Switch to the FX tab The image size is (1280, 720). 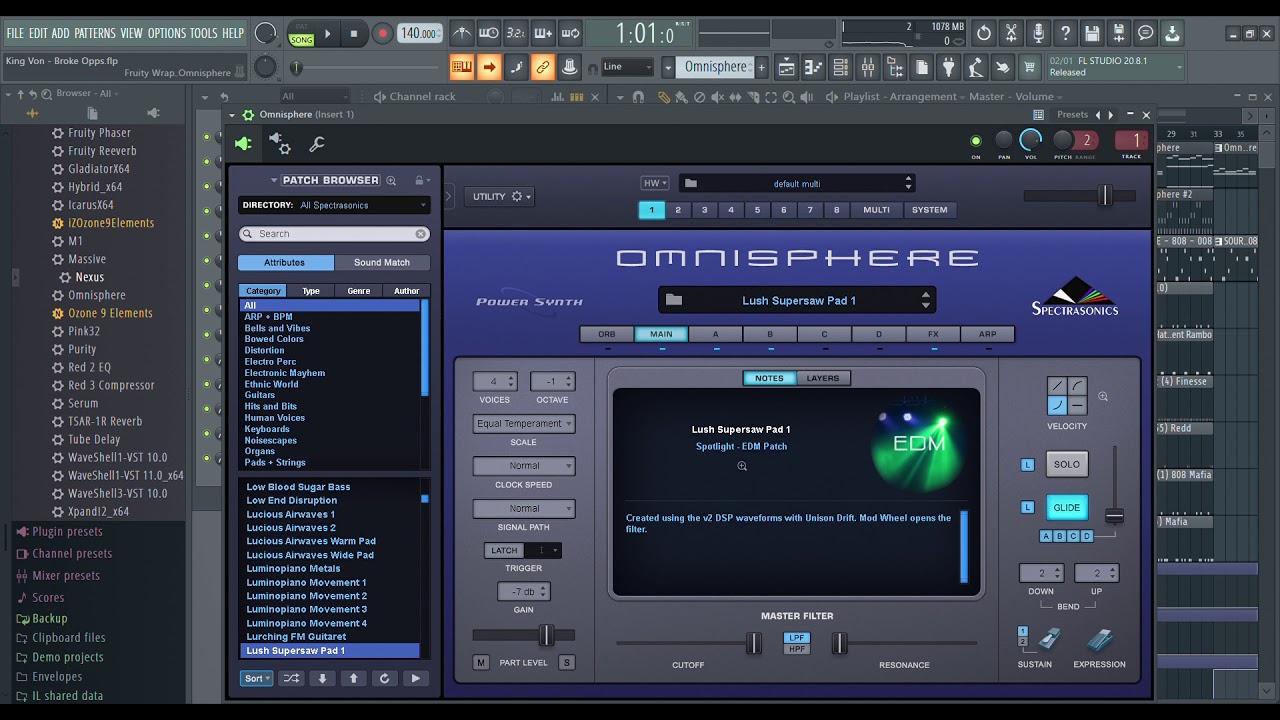pos(933,334)
